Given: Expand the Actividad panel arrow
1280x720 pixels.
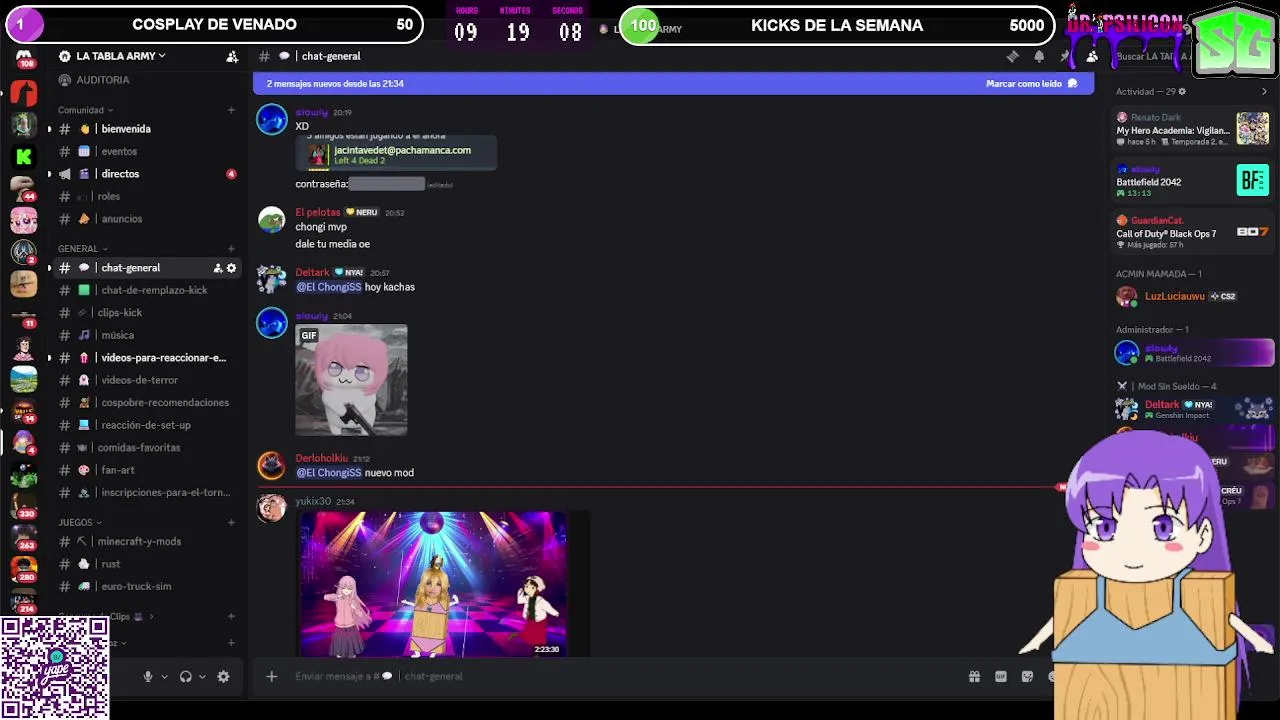Looking at the screenshot, I should [x=1264, y=92].
